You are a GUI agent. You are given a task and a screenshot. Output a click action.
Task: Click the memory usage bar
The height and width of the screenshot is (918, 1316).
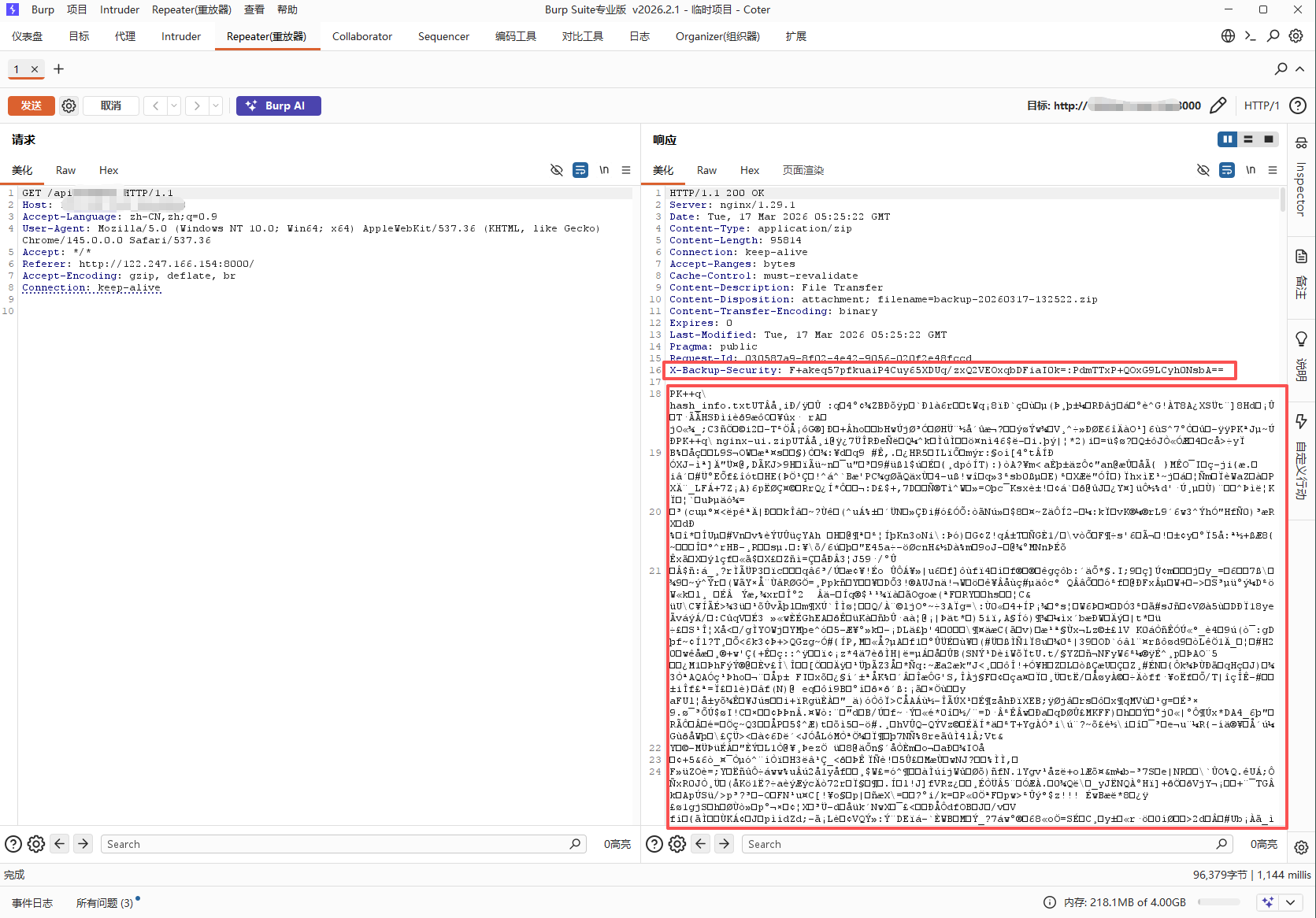coord(1219,902)
